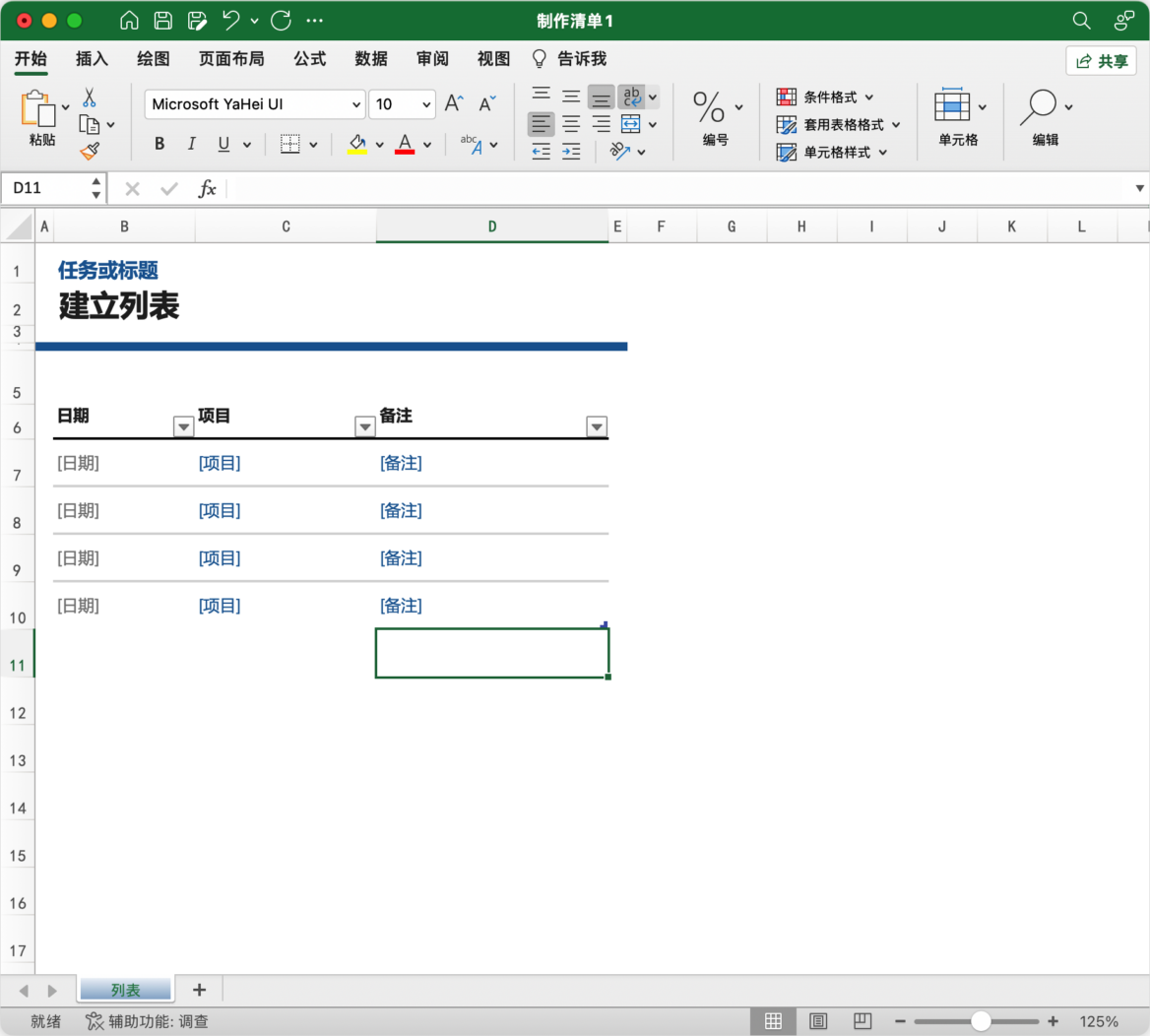The image size is (1150, 1036).
Task: Switch to the 公式 tab
Action: [x=309, y=59]
